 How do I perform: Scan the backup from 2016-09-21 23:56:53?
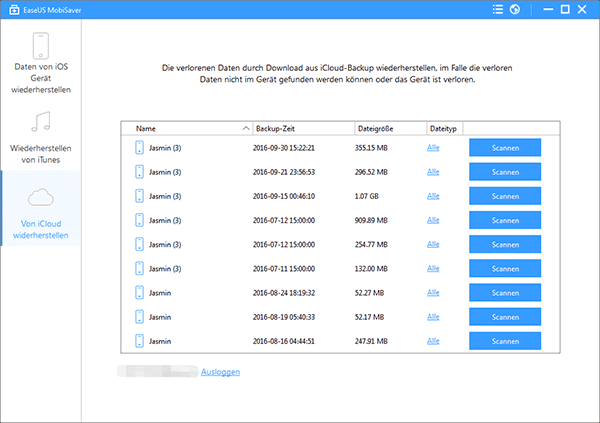(x=505, y=171)
